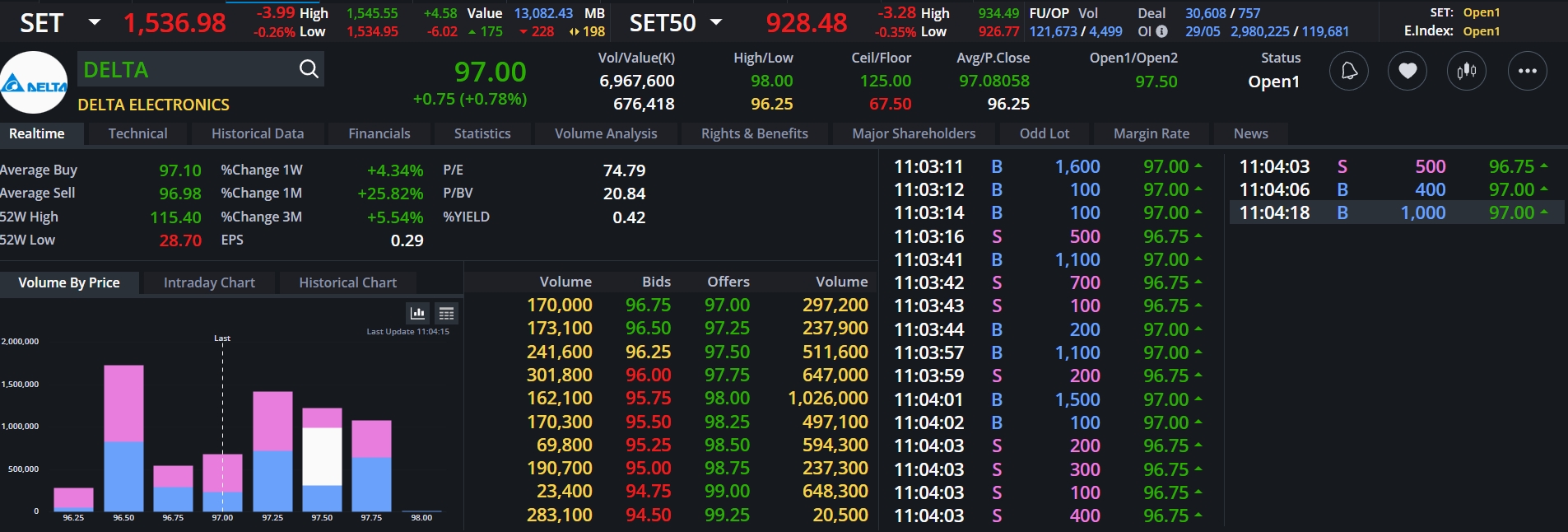This screenshot has height=532, width=1568.
Task: Click the DELTA company logo
Action: 34,82
